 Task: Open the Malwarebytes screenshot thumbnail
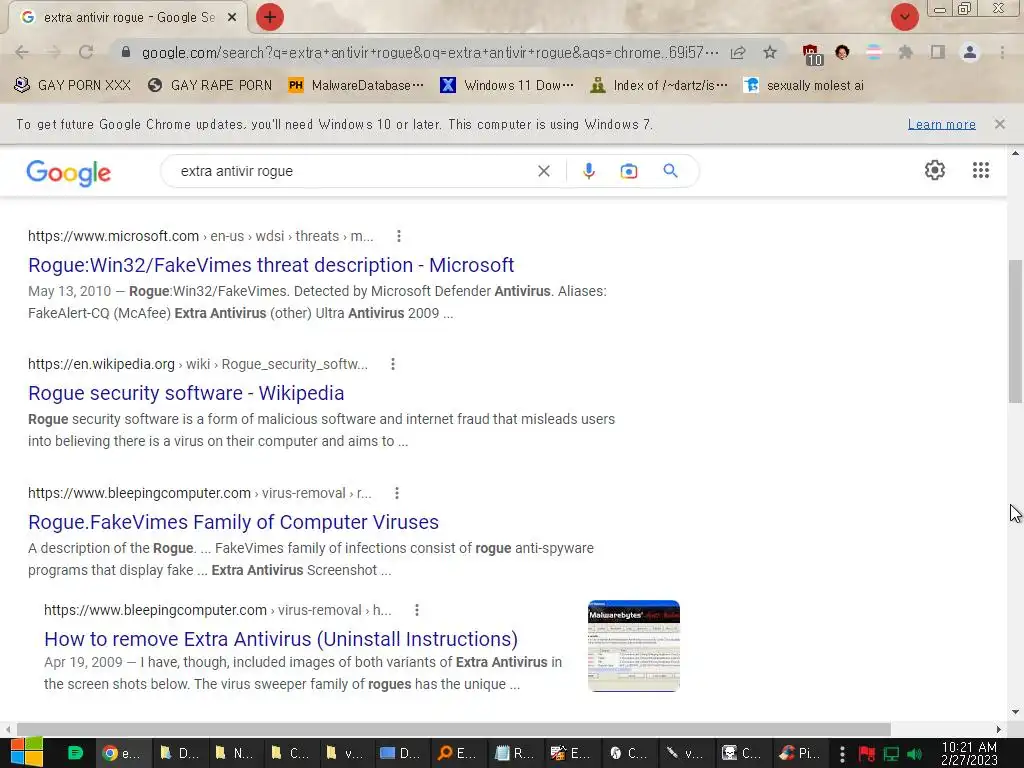(633, 645)
